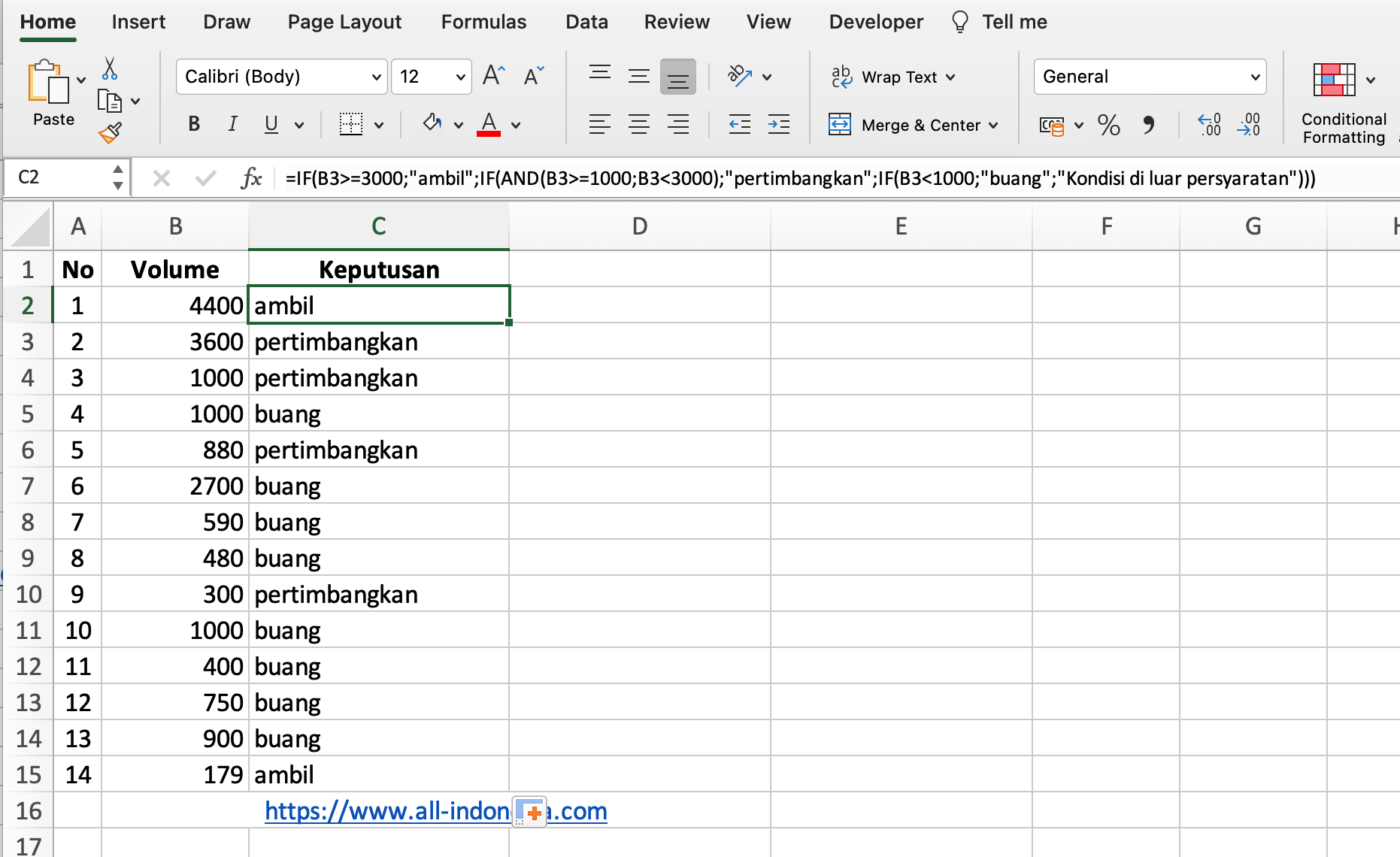
Task: Click the Name Box showing C2
Action: coord(60,177)
